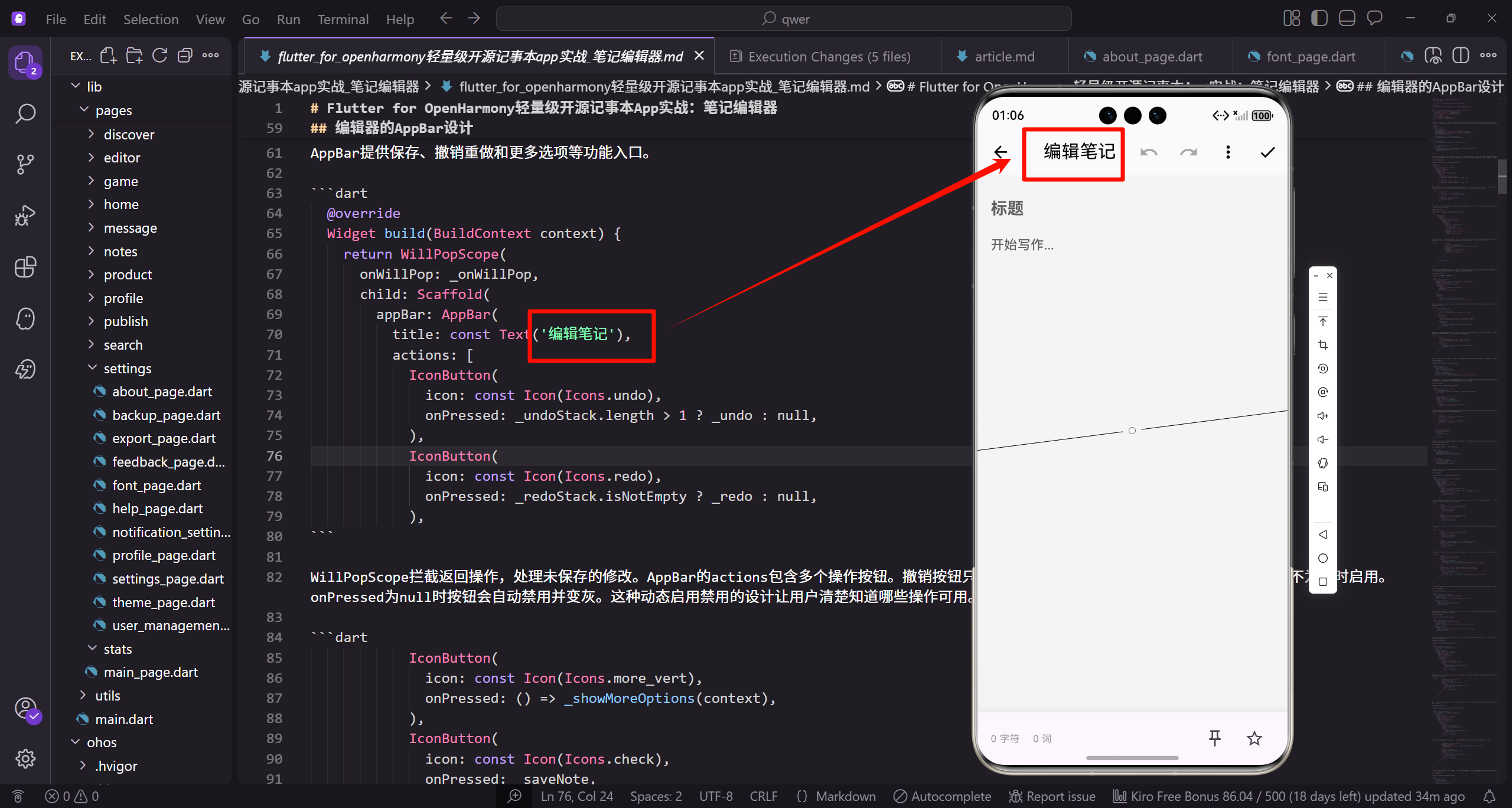Image resolution: width=1512 pixels, height=808 pixels.
Task: Open the Search view in activity bar
Action: (x=25, y=113)
